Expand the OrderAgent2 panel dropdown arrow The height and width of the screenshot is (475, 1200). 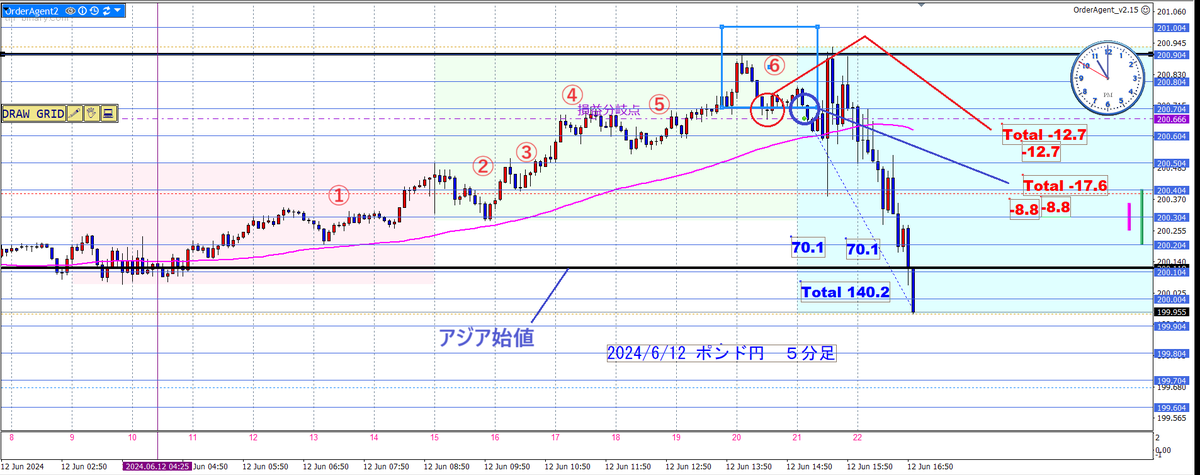117,10
